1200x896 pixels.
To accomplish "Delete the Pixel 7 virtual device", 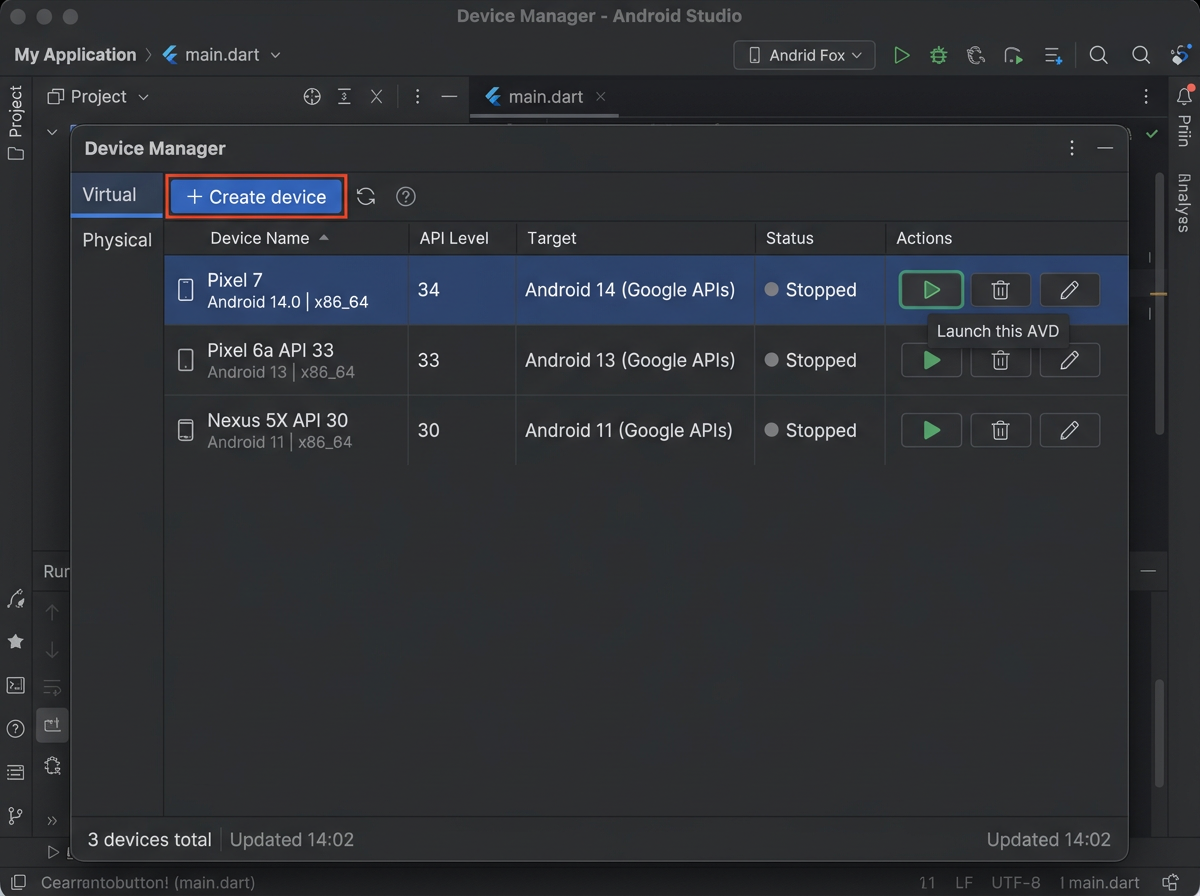I will 1000,290.
